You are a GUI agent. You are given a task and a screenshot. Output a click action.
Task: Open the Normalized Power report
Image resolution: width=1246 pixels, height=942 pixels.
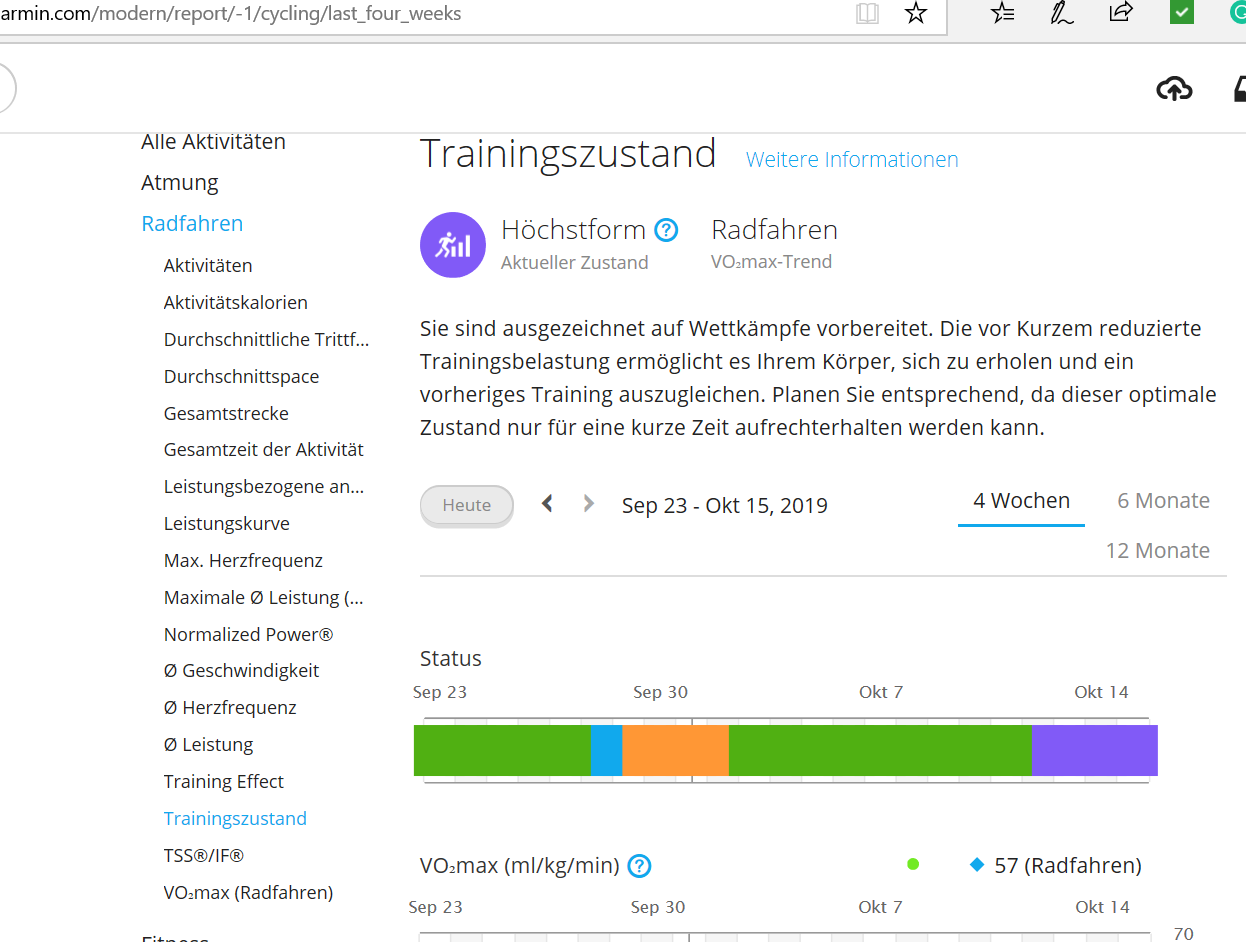point(249,635)
